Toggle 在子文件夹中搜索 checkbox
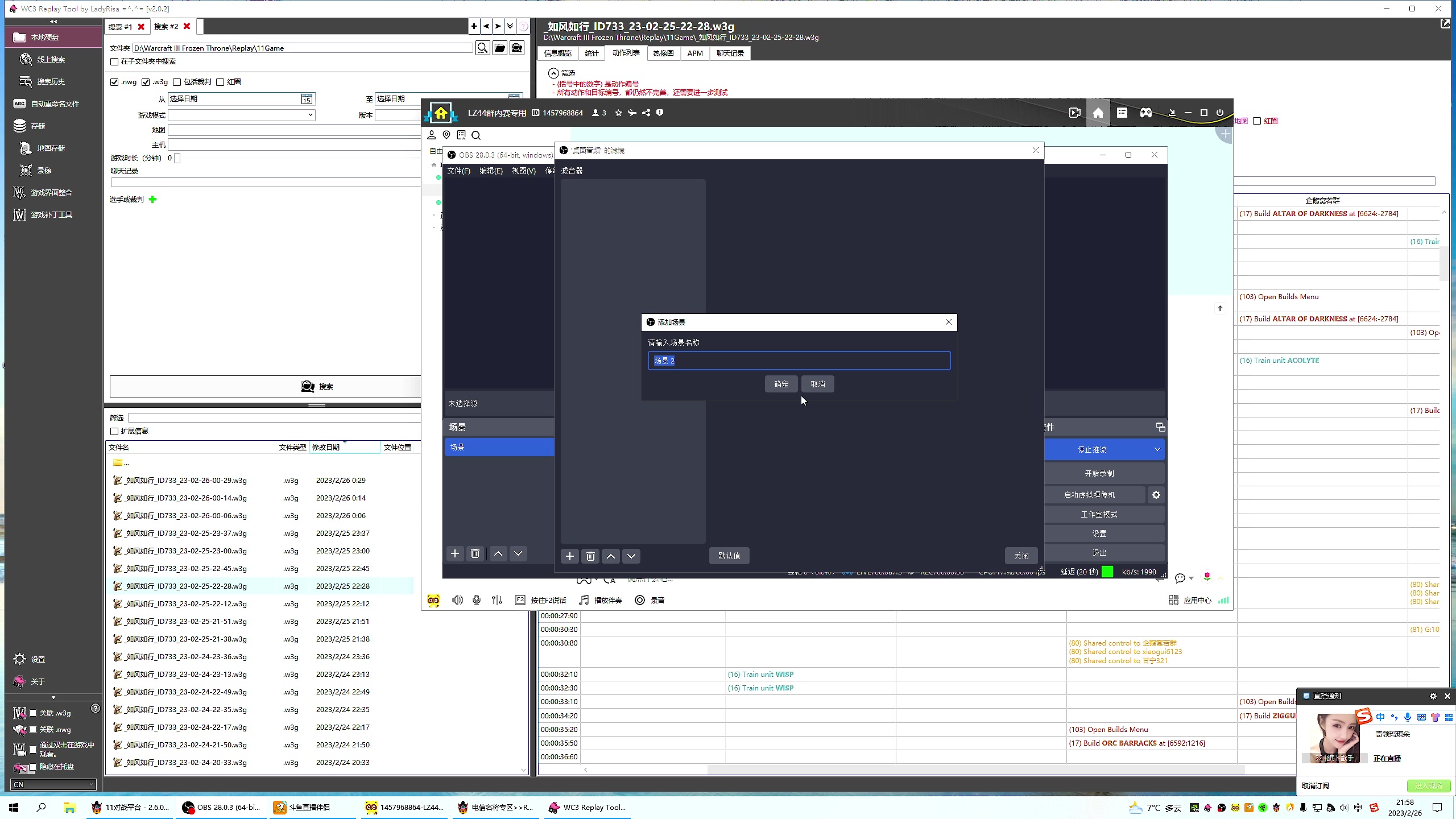Viewport: 1456px width, 819px height. 114,61
